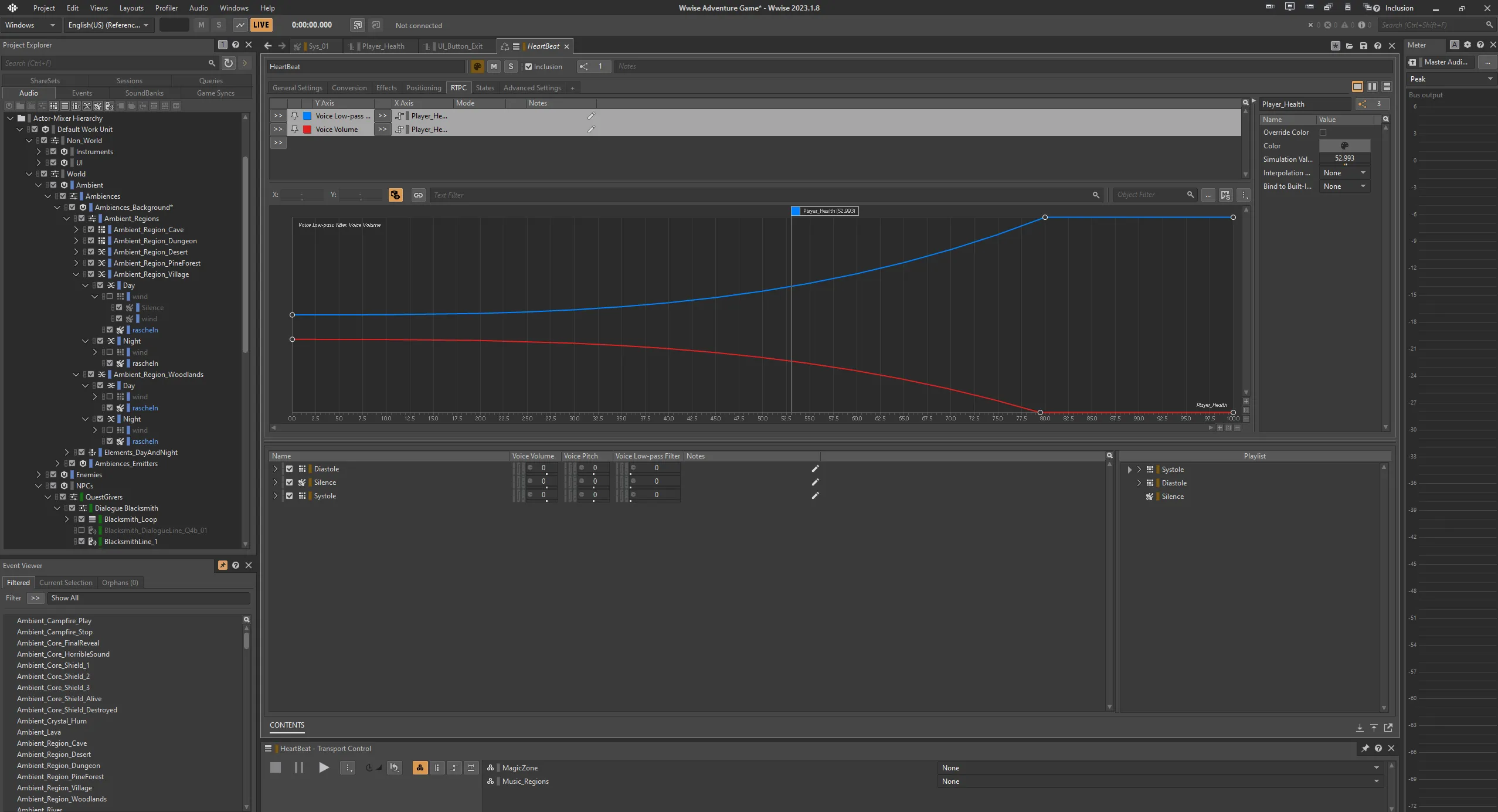Open the Color swatch for Player_Health
Screen dimensions: 1498x812
pyautogui.click(x=1346, y=145)
